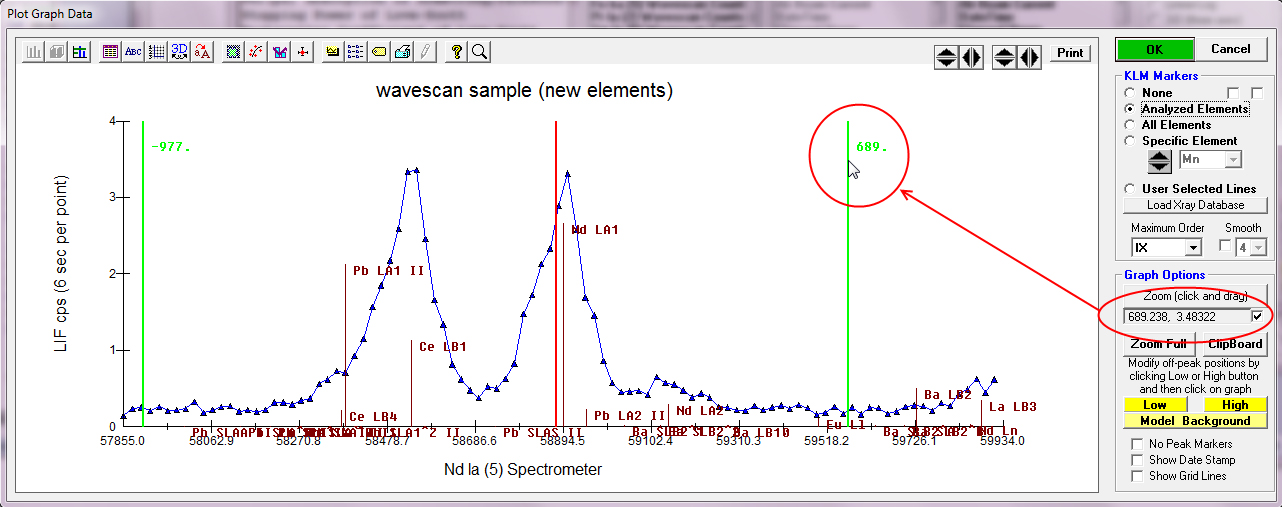1282x507 pixels.
Task: Click the data table grid toolbar icon
Action: pos(111,52)
